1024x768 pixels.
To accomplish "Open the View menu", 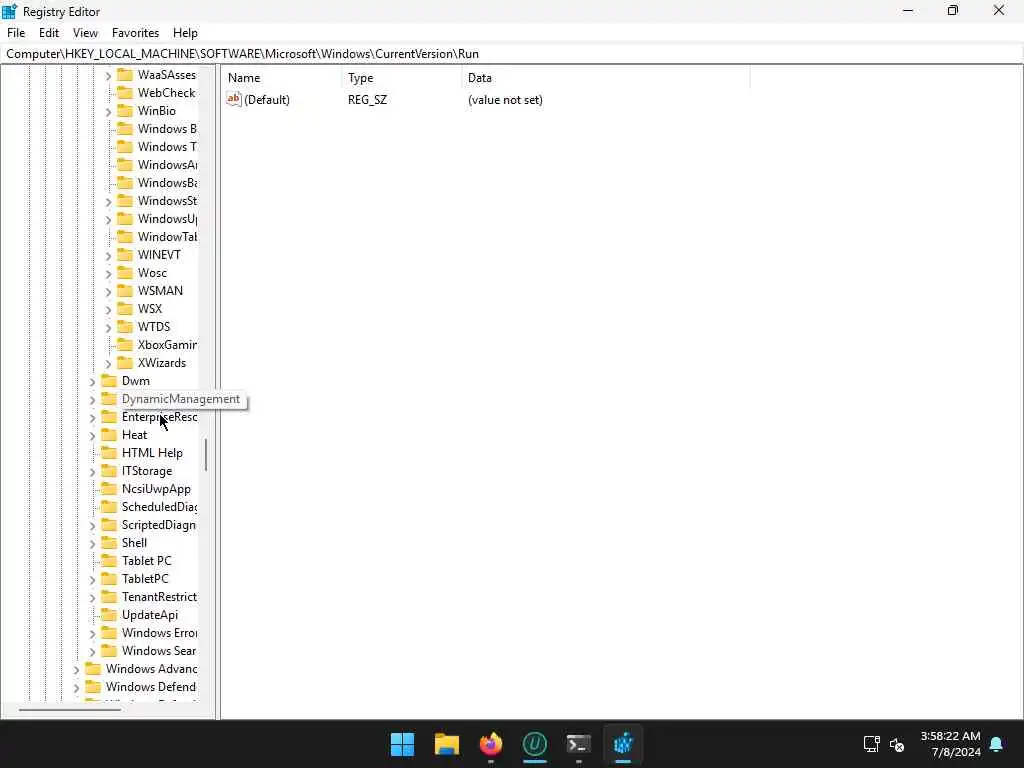I will 85,33.
